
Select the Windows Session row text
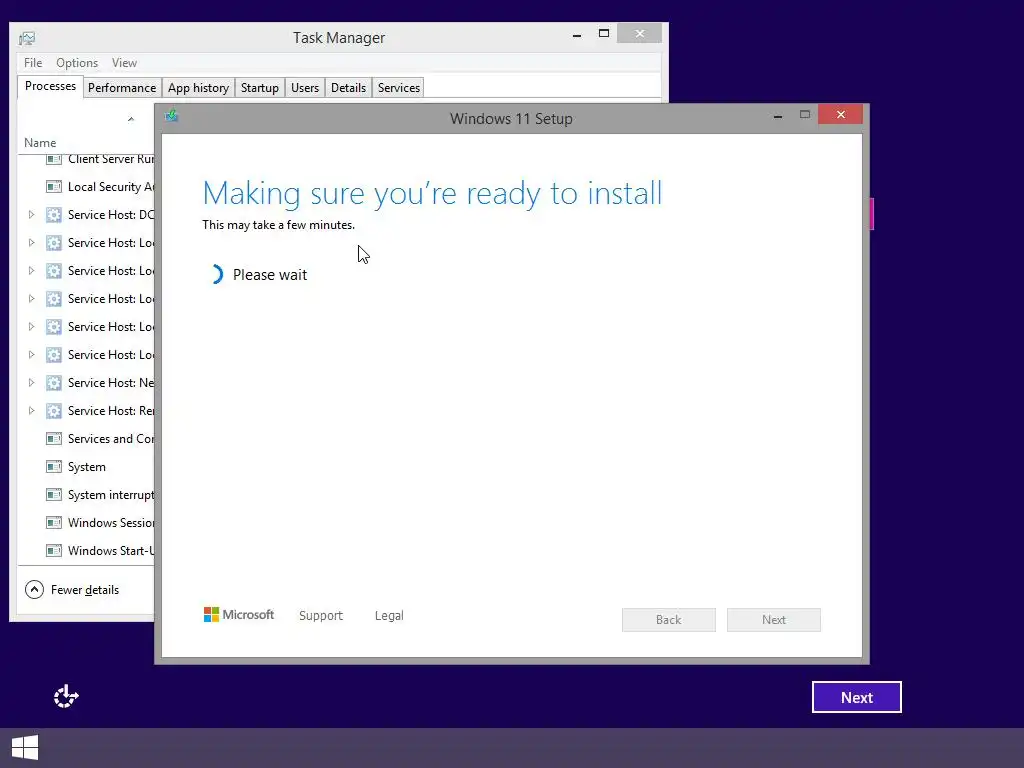coord(111,523)
